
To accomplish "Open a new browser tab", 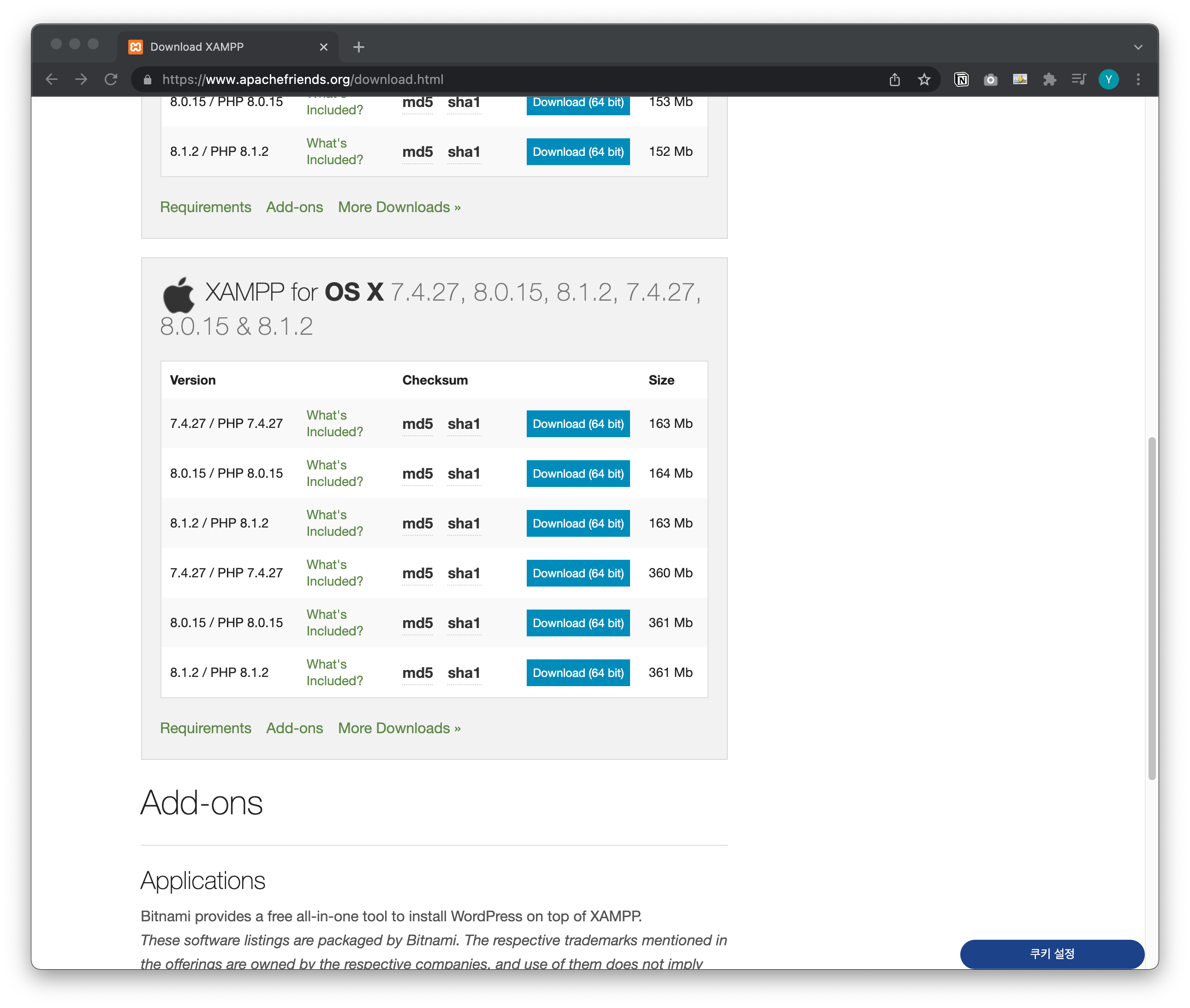I will tap(358, 47).
